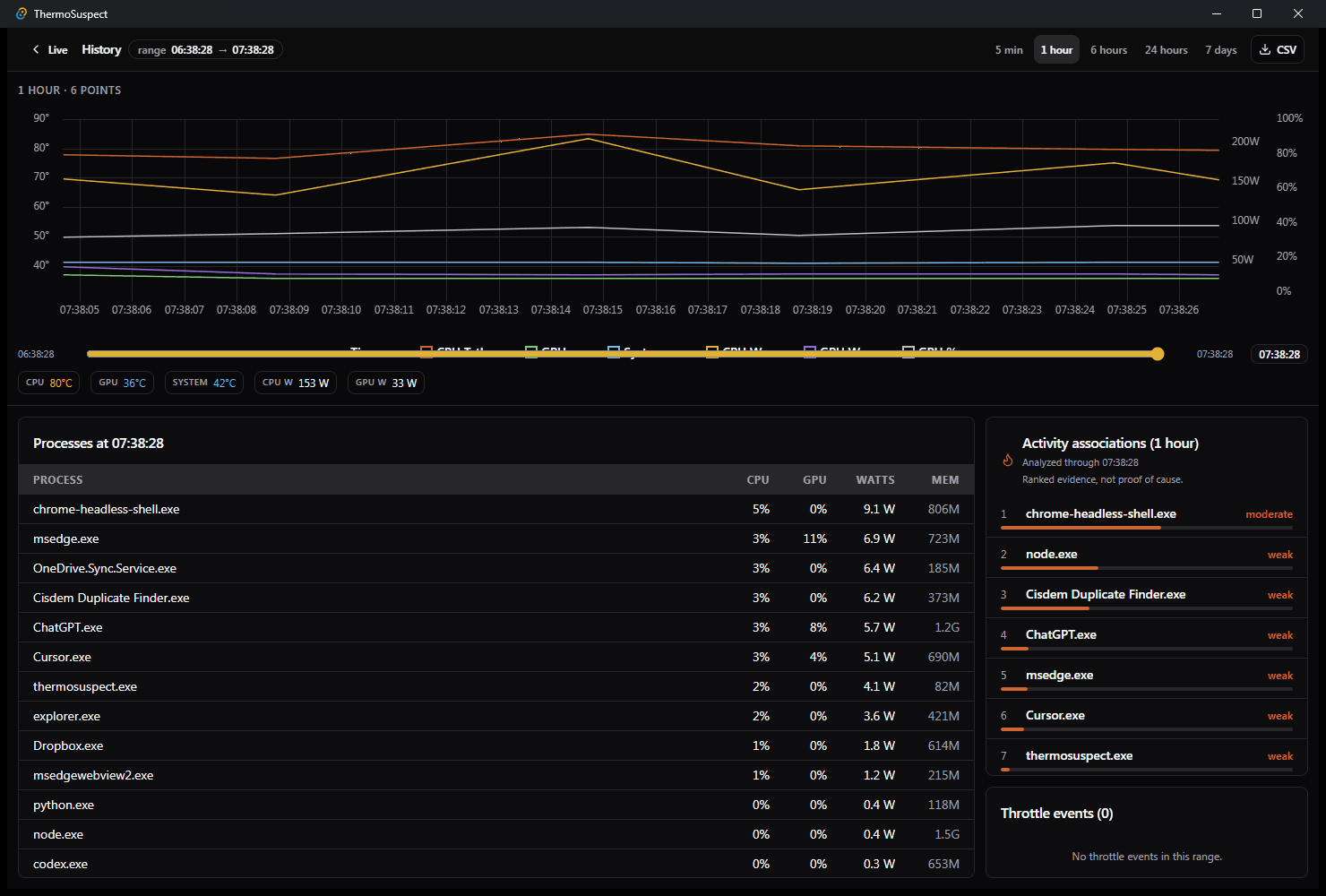Open rank 4 ChatGPT.exe activity association
Viewport: 1326px width, 896px height.
click(x=1147, y=638)
